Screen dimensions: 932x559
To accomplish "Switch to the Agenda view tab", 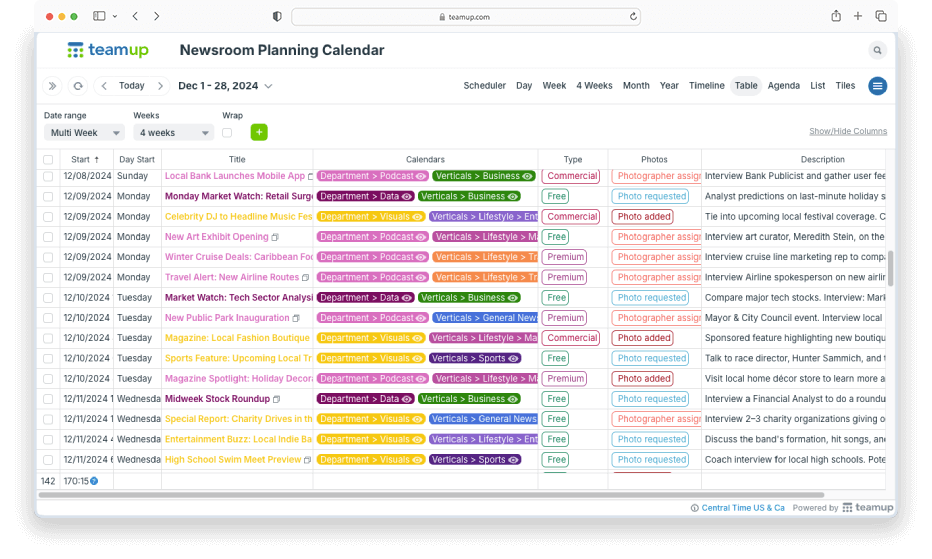I will click(783, 86).
